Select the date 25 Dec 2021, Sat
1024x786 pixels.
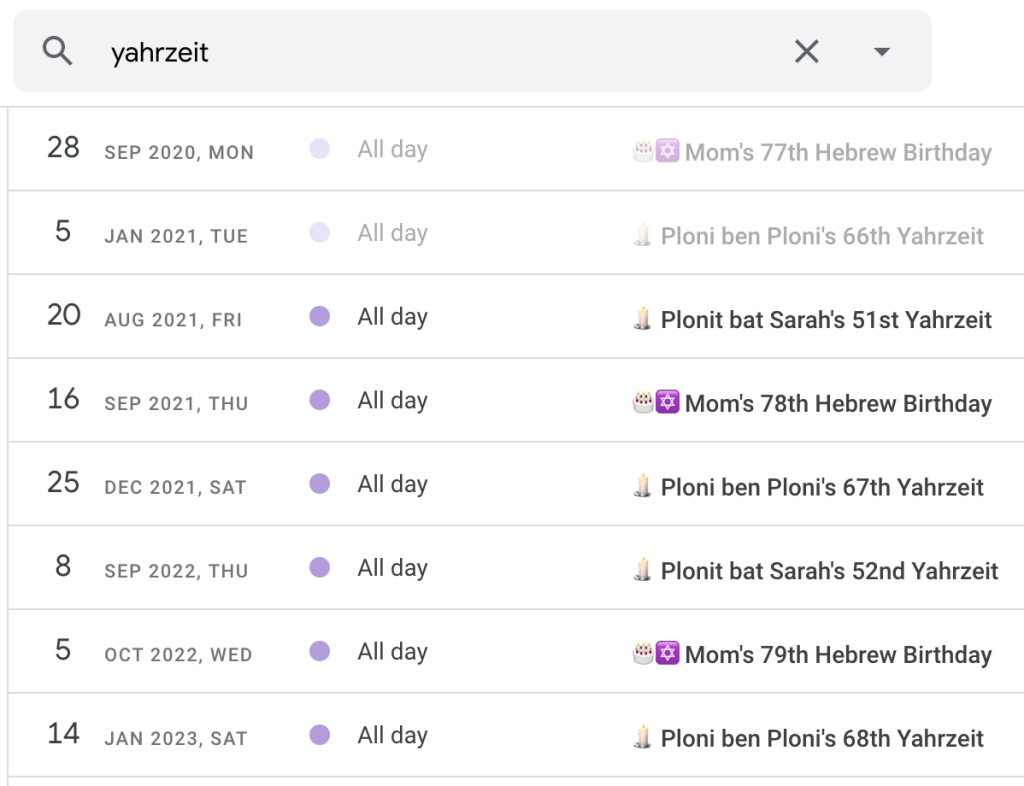coord(150,486)
